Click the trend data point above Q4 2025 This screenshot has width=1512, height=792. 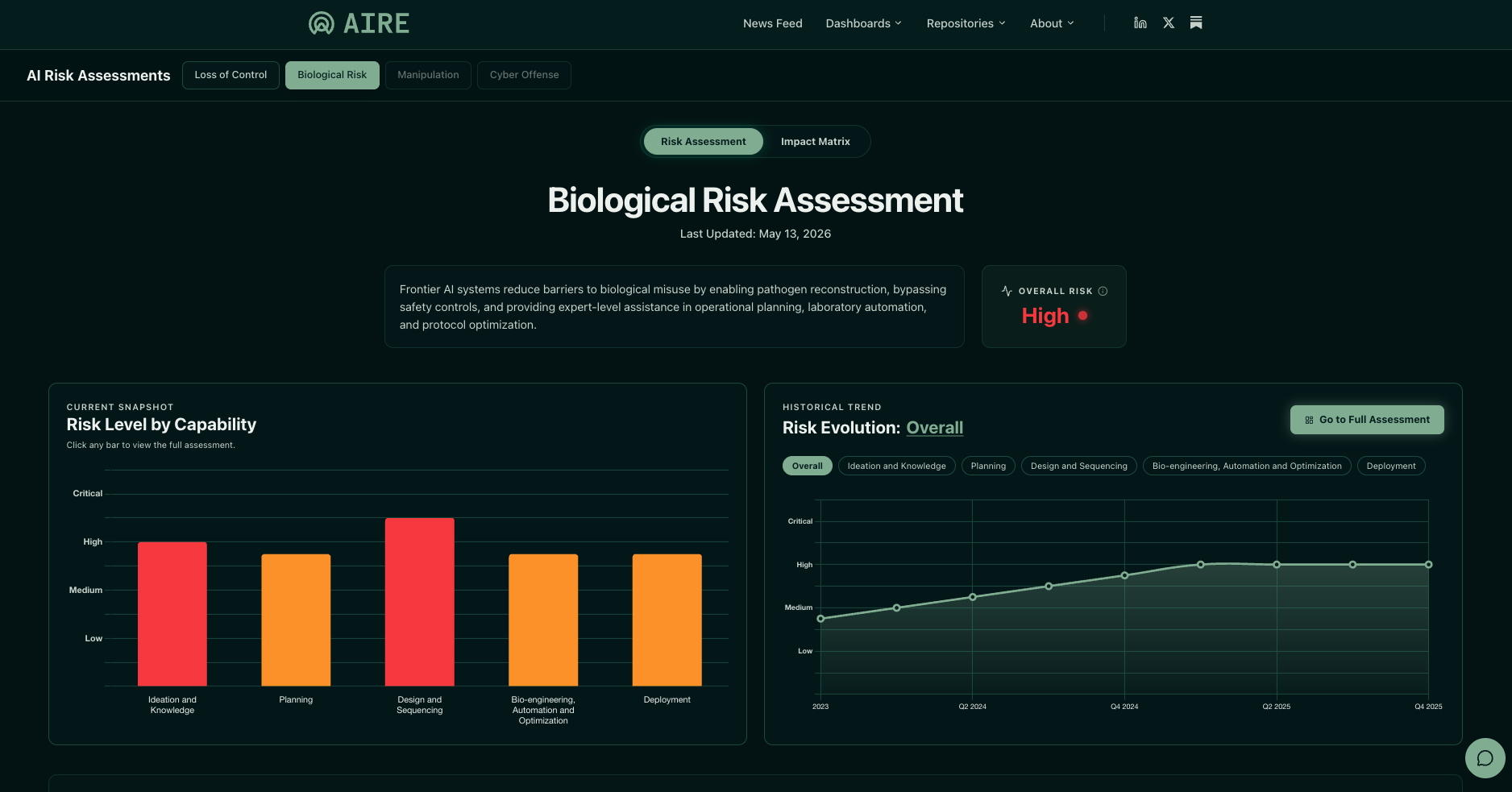[1428, 565]
